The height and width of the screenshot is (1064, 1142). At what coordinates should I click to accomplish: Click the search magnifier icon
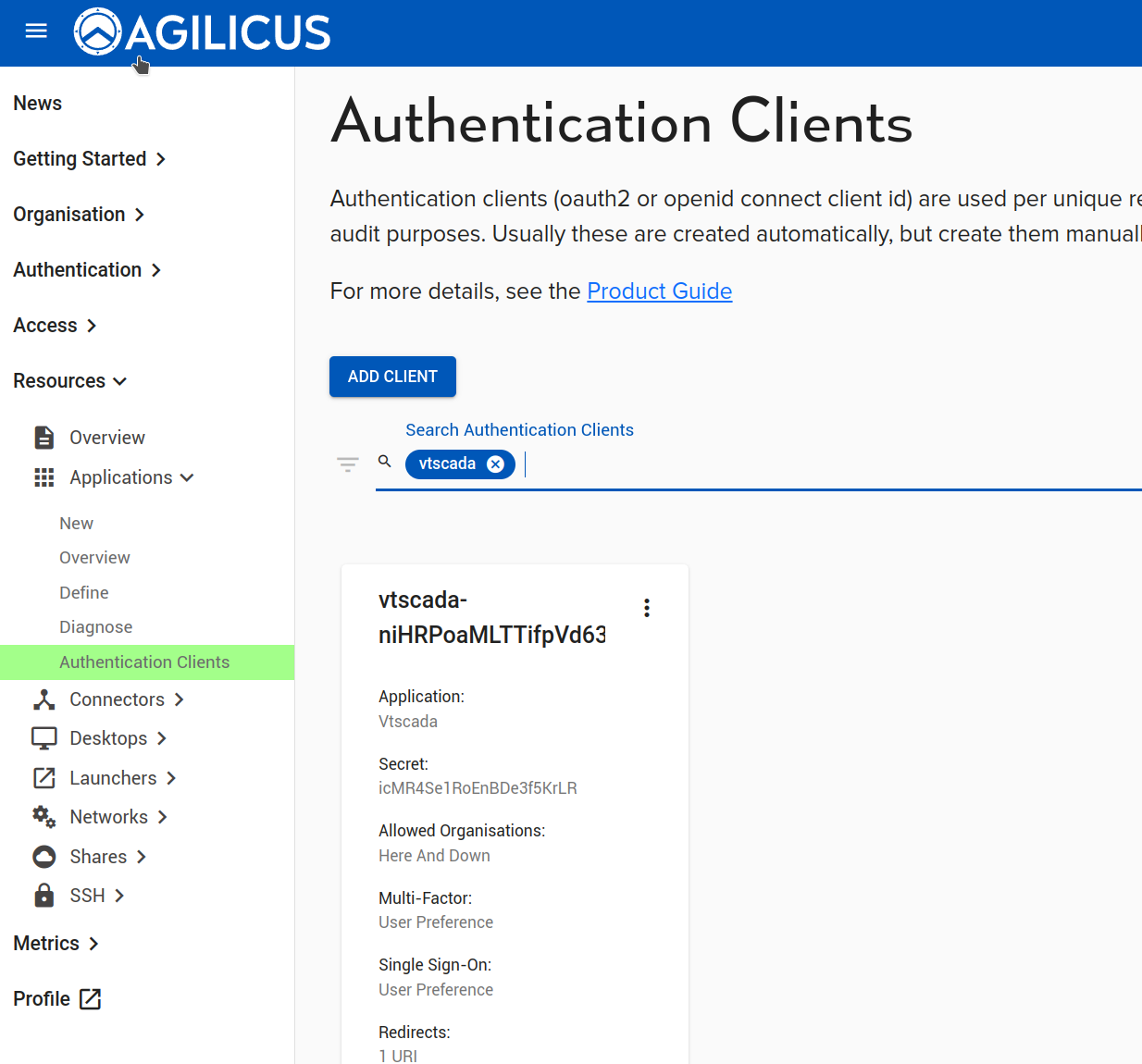pos(385,462)
